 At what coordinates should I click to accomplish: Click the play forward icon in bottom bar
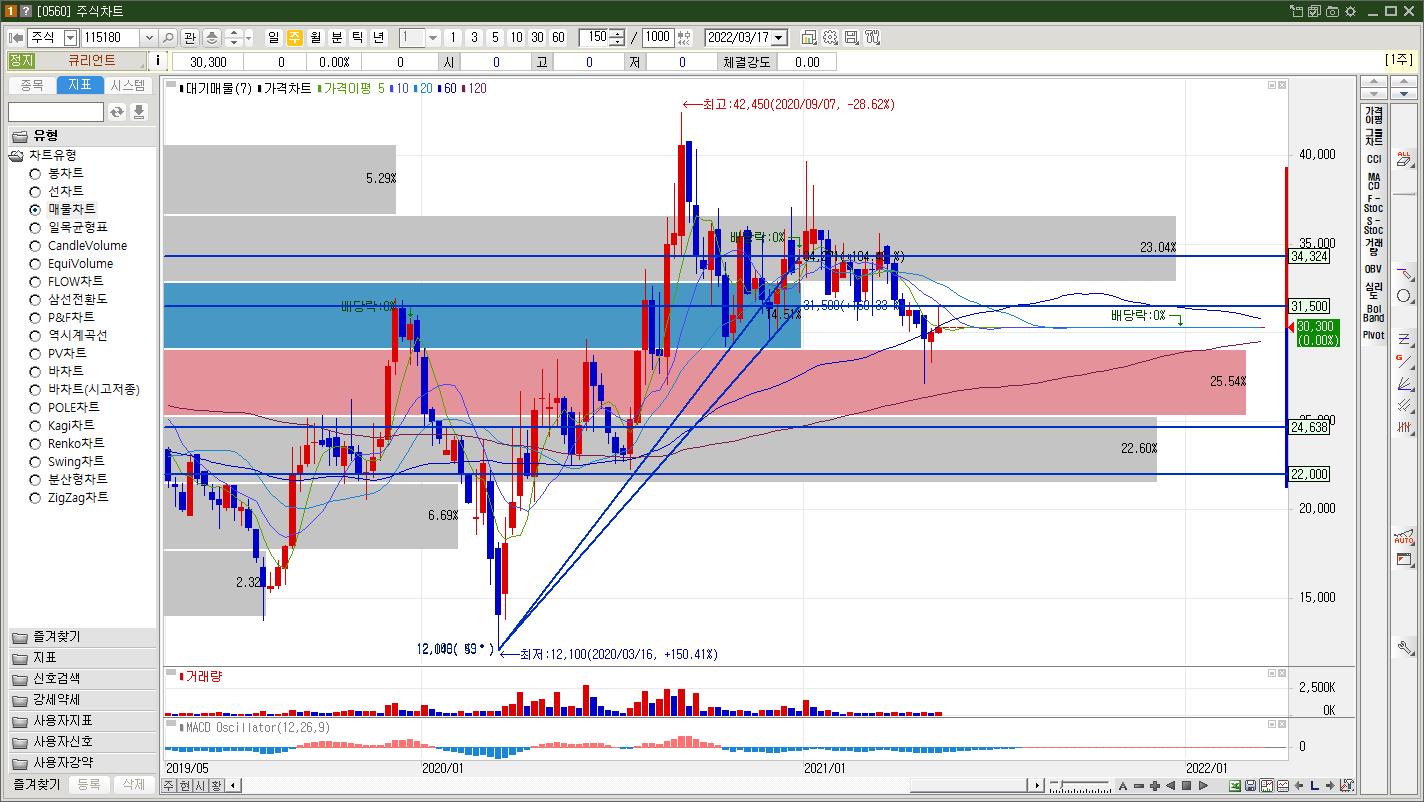pyautogui.click(x=1203, y=786)
